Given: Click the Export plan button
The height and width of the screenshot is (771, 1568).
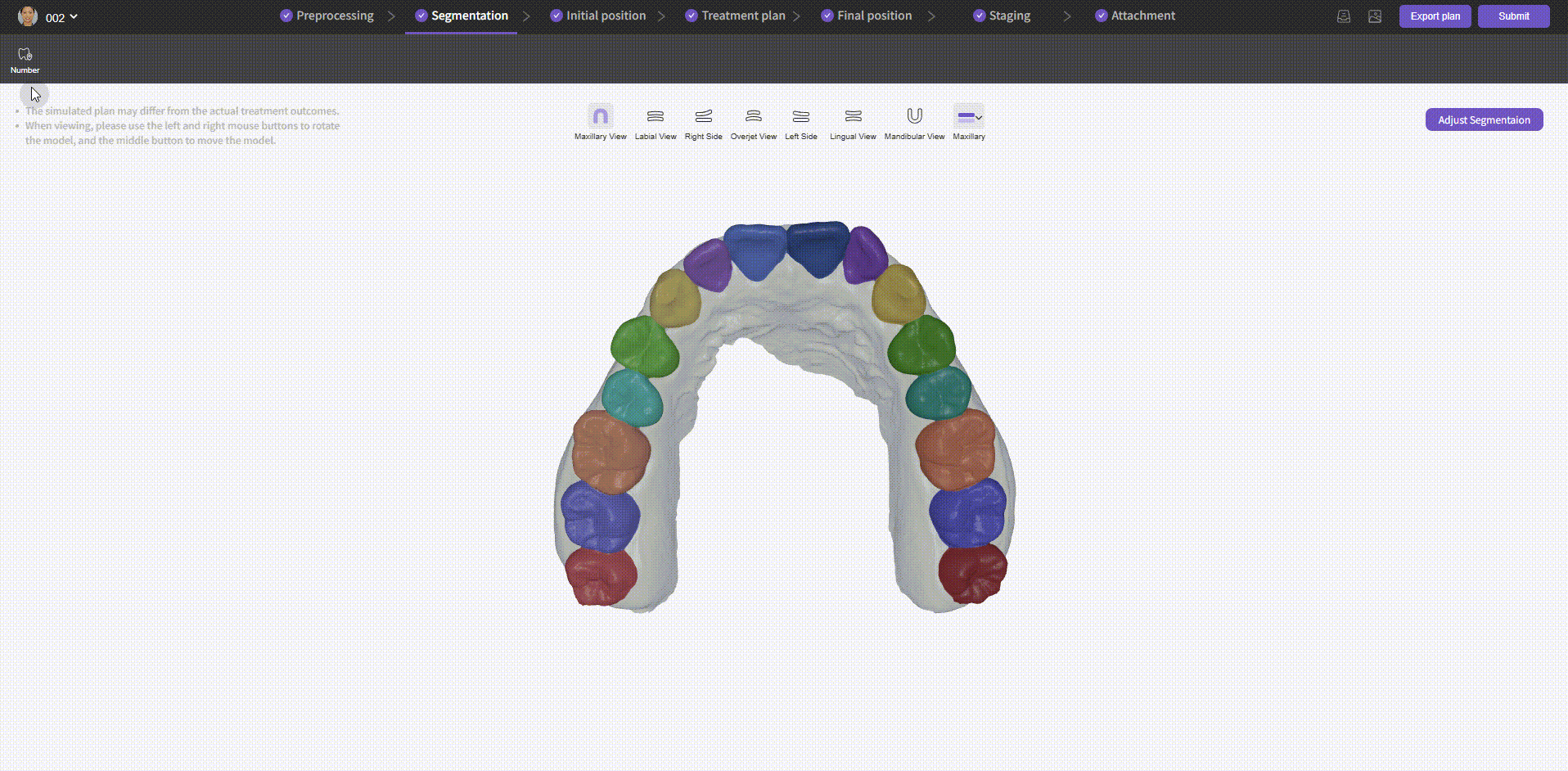Looking at the screenshot, I should coord(1435,16).
